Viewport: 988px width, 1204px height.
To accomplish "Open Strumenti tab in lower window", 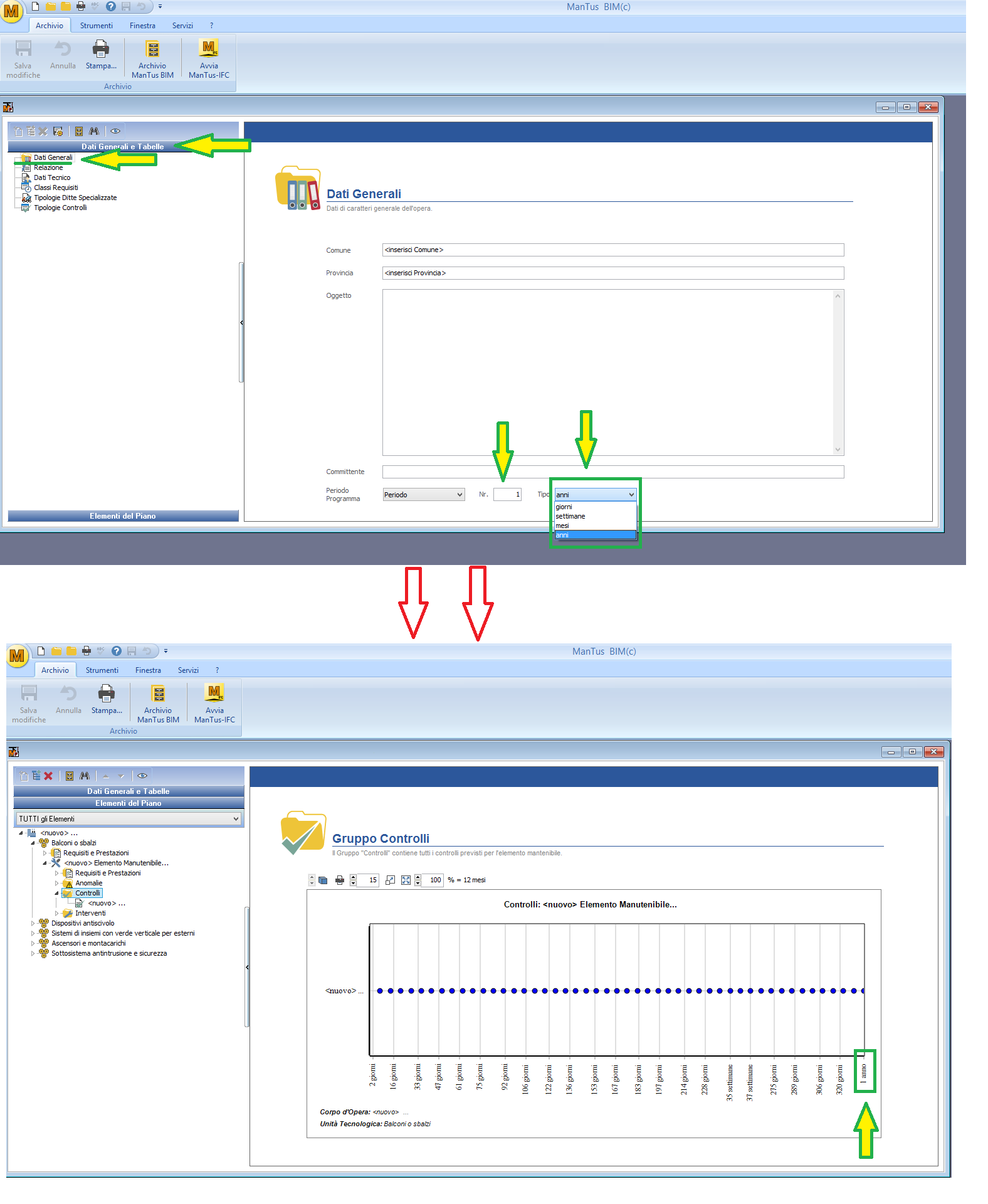I will point(102,670).
